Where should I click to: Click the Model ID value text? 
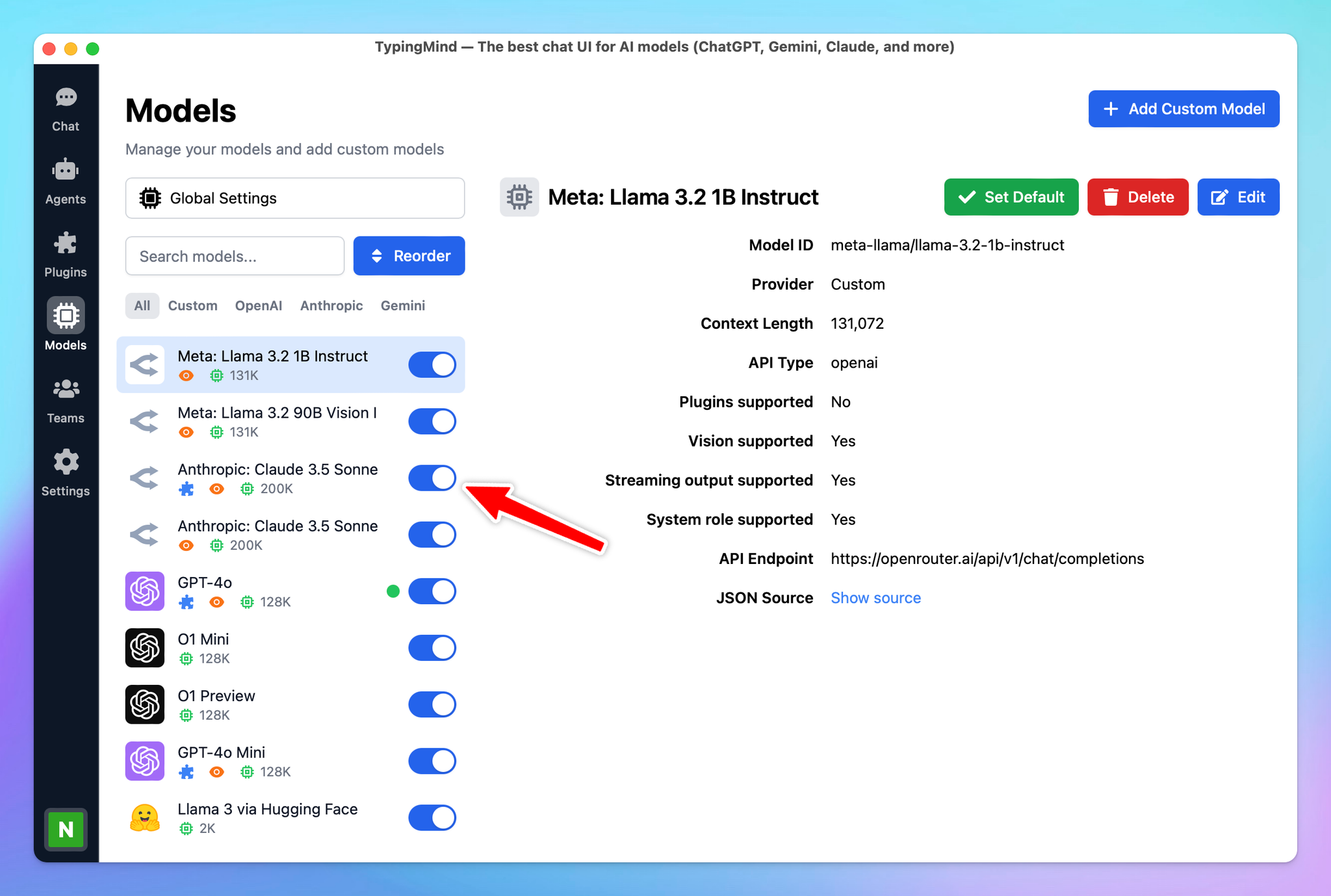[948, 245]
